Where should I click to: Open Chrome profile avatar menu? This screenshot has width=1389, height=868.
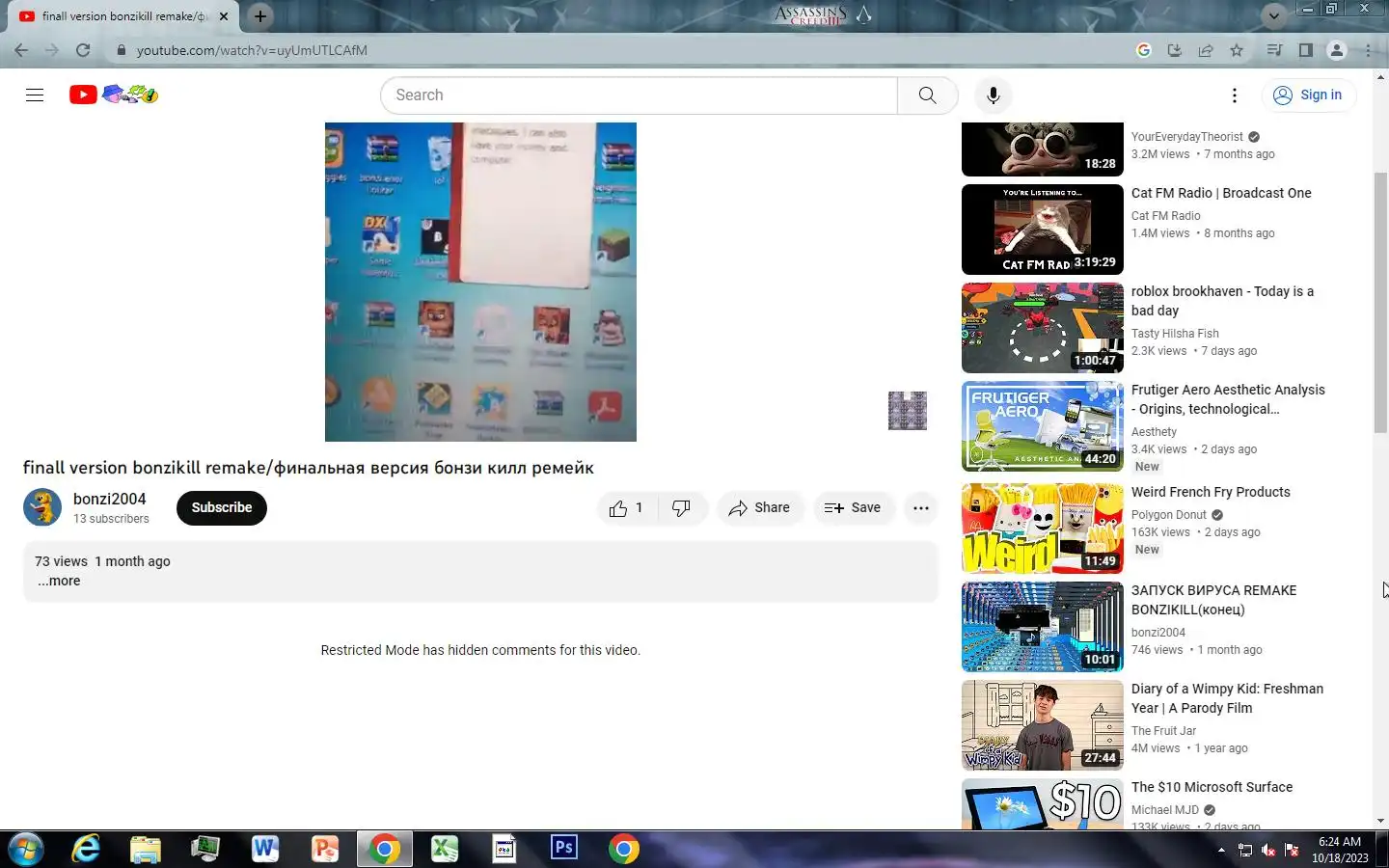(1337, 50)
